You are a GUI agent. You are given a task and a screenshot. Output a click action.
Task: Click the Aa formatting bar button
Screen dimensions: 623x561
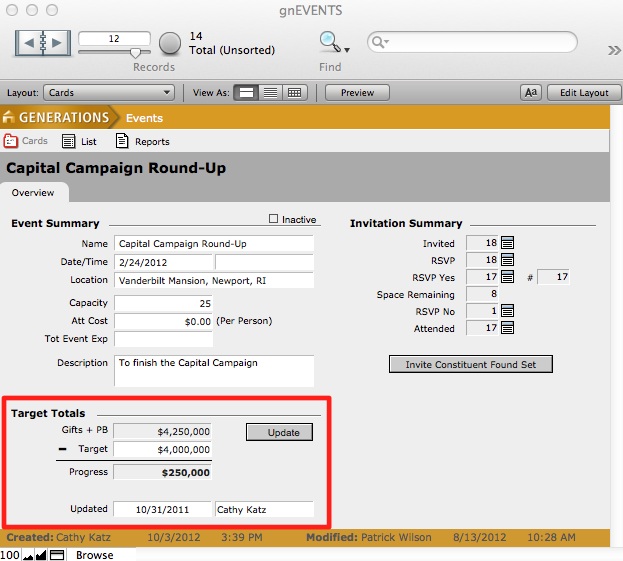[x=531, y=92]
